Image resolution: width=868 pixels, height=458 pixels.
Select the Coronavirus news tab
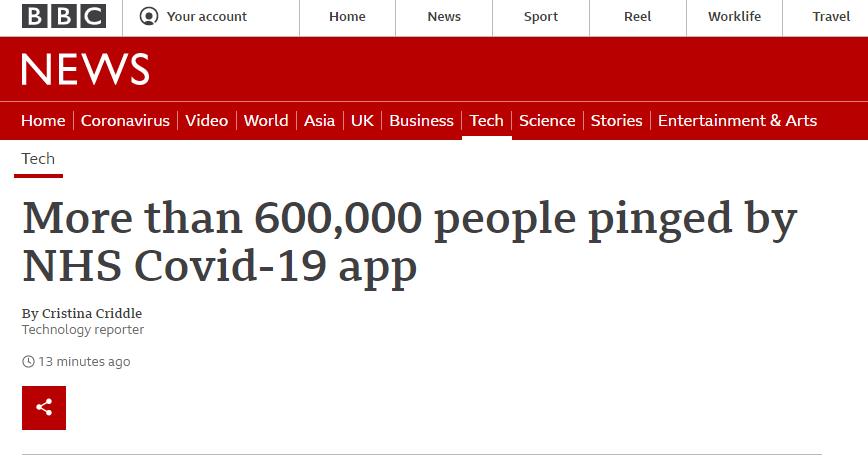click(125, 121)
